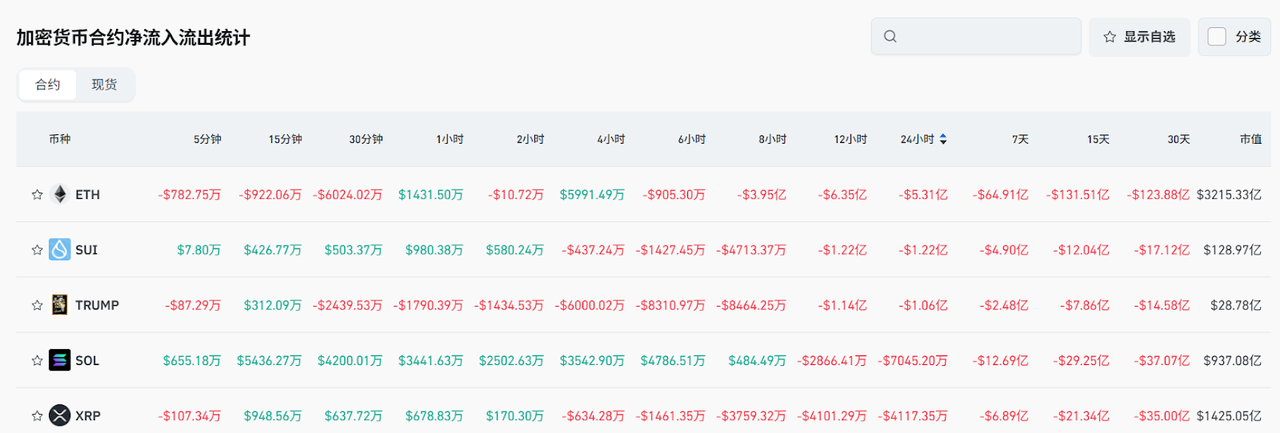Open the TRUMP coin name link

pos(97,305)
